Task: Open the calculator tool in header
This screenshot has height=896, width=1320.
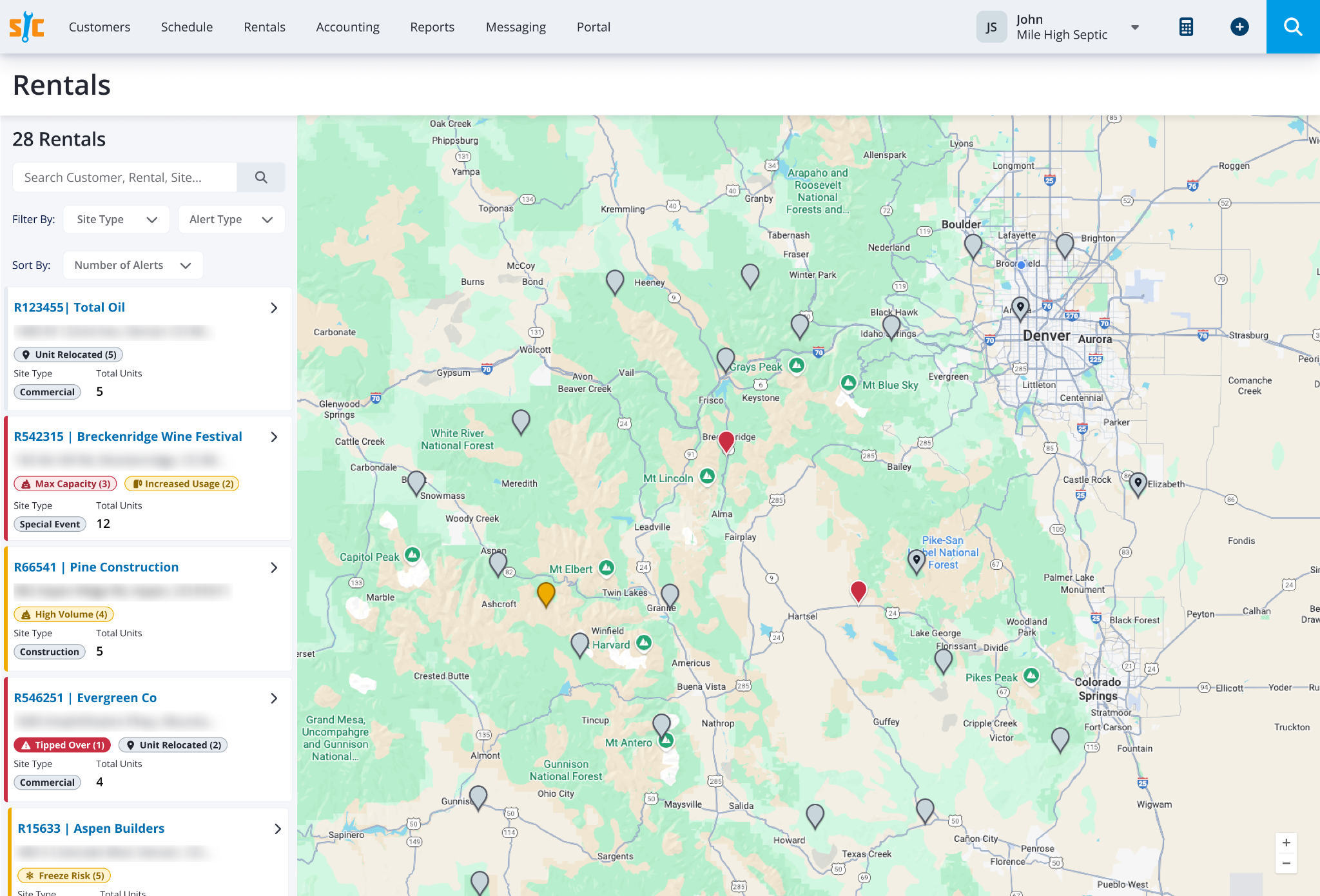Action: pos(1186,26)
